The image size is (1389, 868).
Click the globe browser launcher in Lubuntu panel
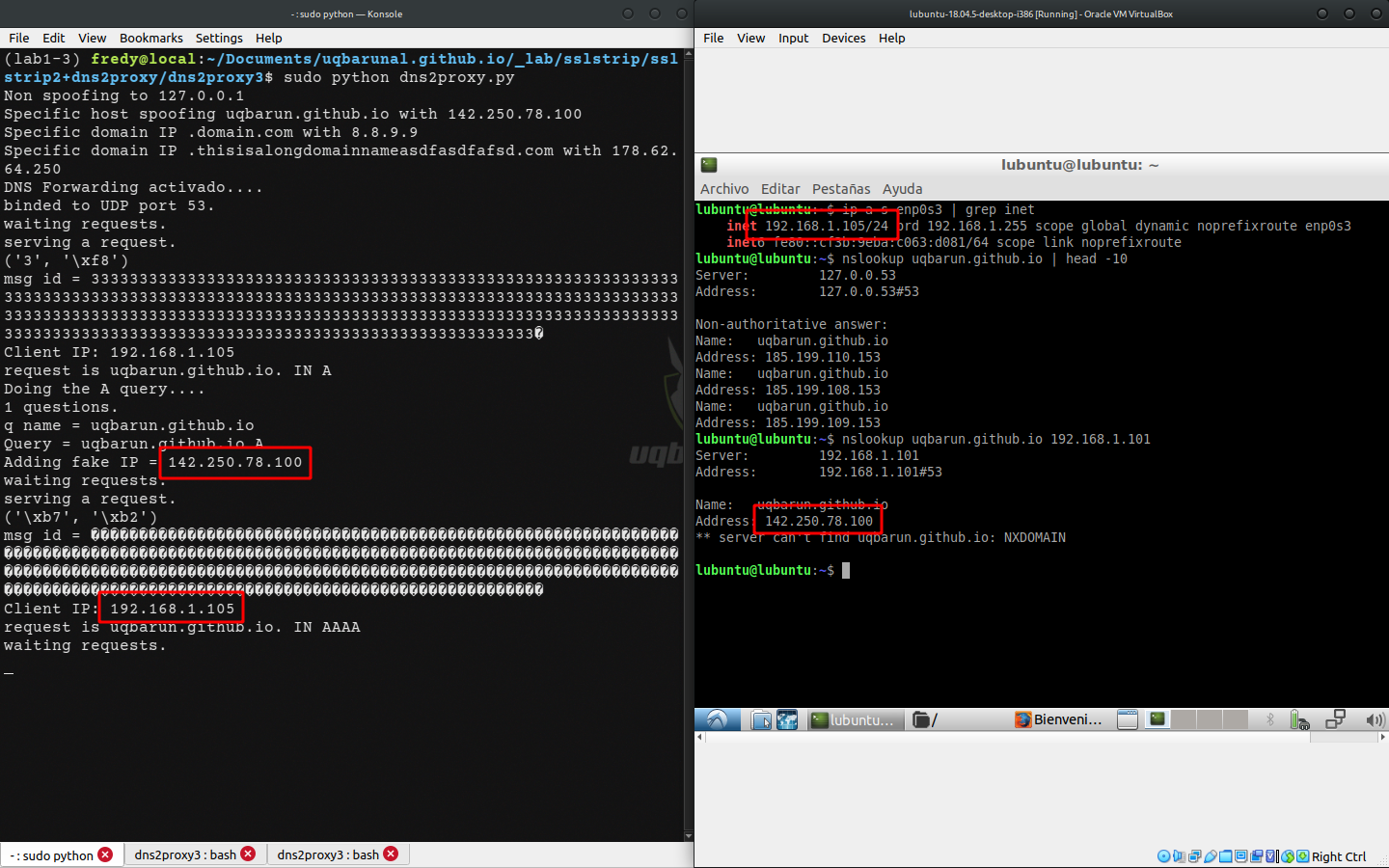coord(787,719)
